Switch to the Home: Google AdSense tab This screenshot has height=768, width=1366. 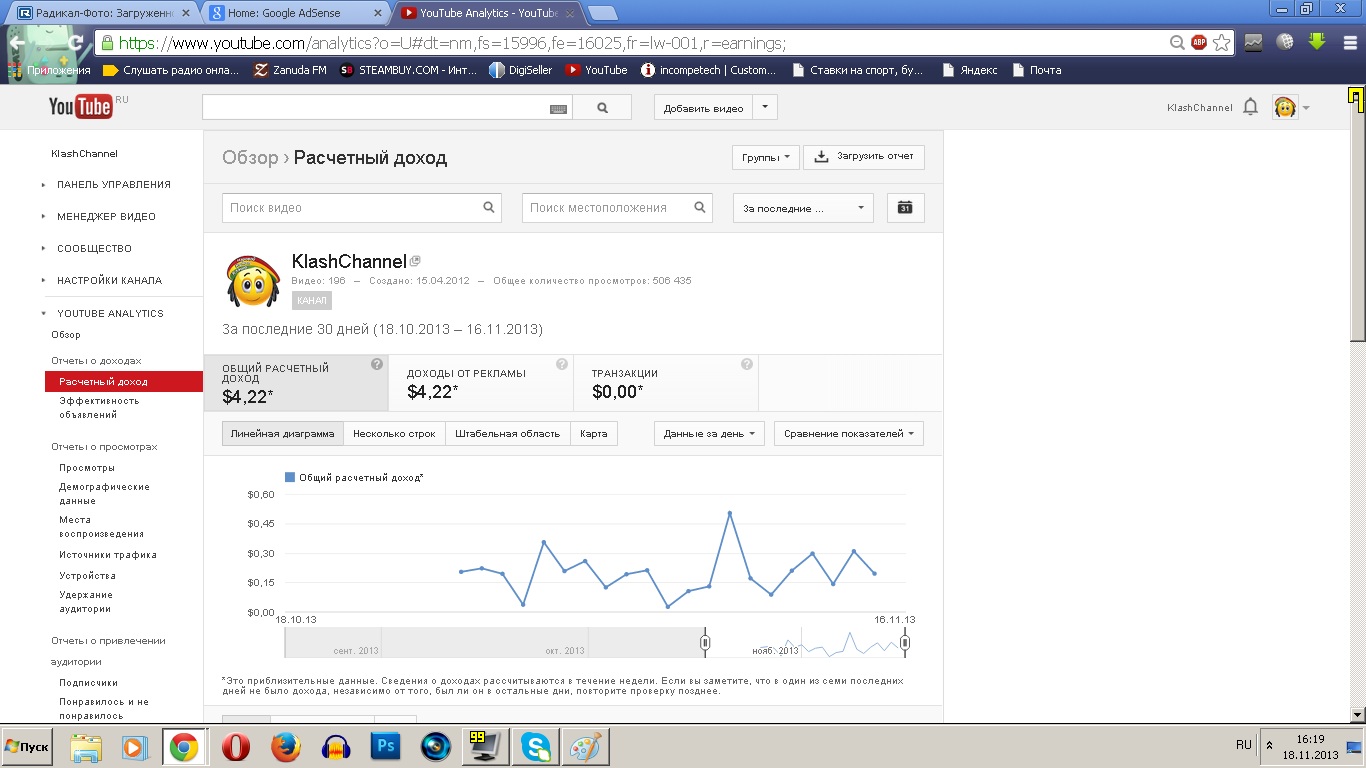tap(298, 13)
